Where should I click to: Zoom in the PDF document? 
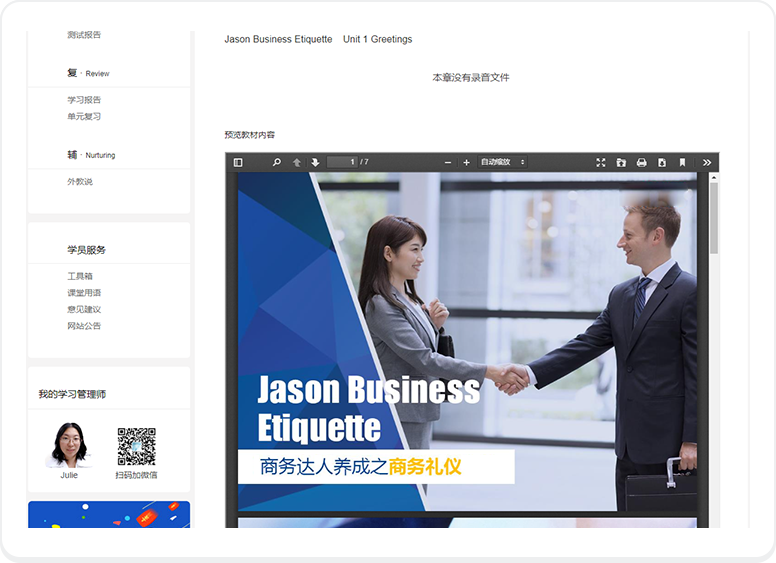tap(466, 162)
